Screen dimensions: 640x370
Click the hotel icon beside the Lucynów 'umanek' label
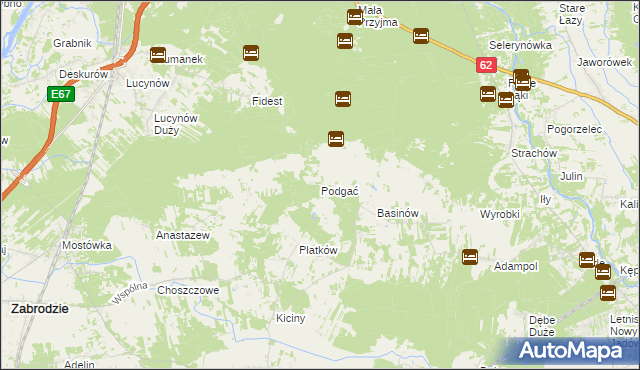[158, 55]
